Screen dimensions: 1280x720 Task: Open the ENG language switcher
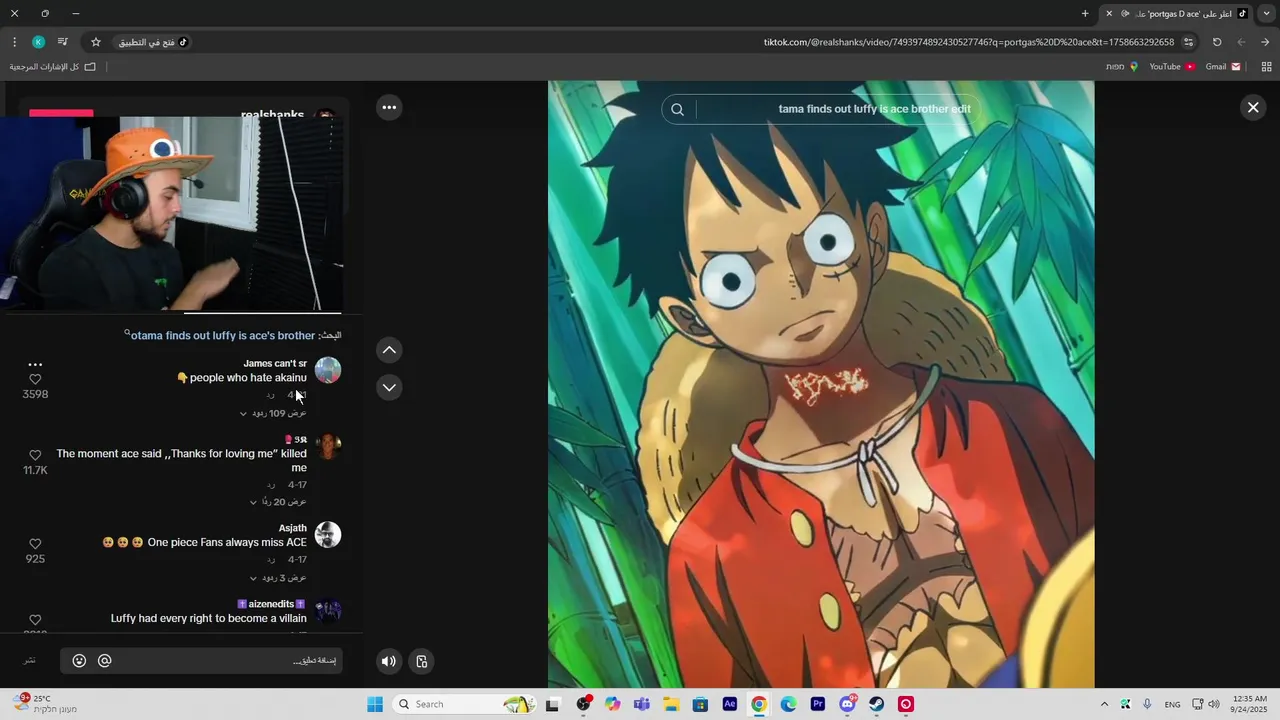pyautogui.click(x=1173, y=704)
